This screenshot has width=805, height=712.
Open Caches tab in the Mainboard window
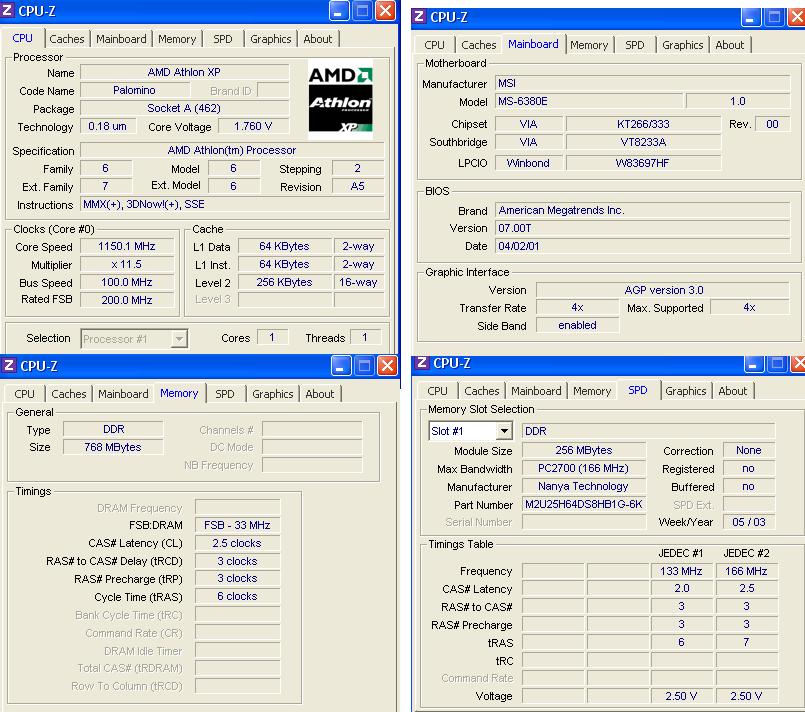[x=478, y=45]
